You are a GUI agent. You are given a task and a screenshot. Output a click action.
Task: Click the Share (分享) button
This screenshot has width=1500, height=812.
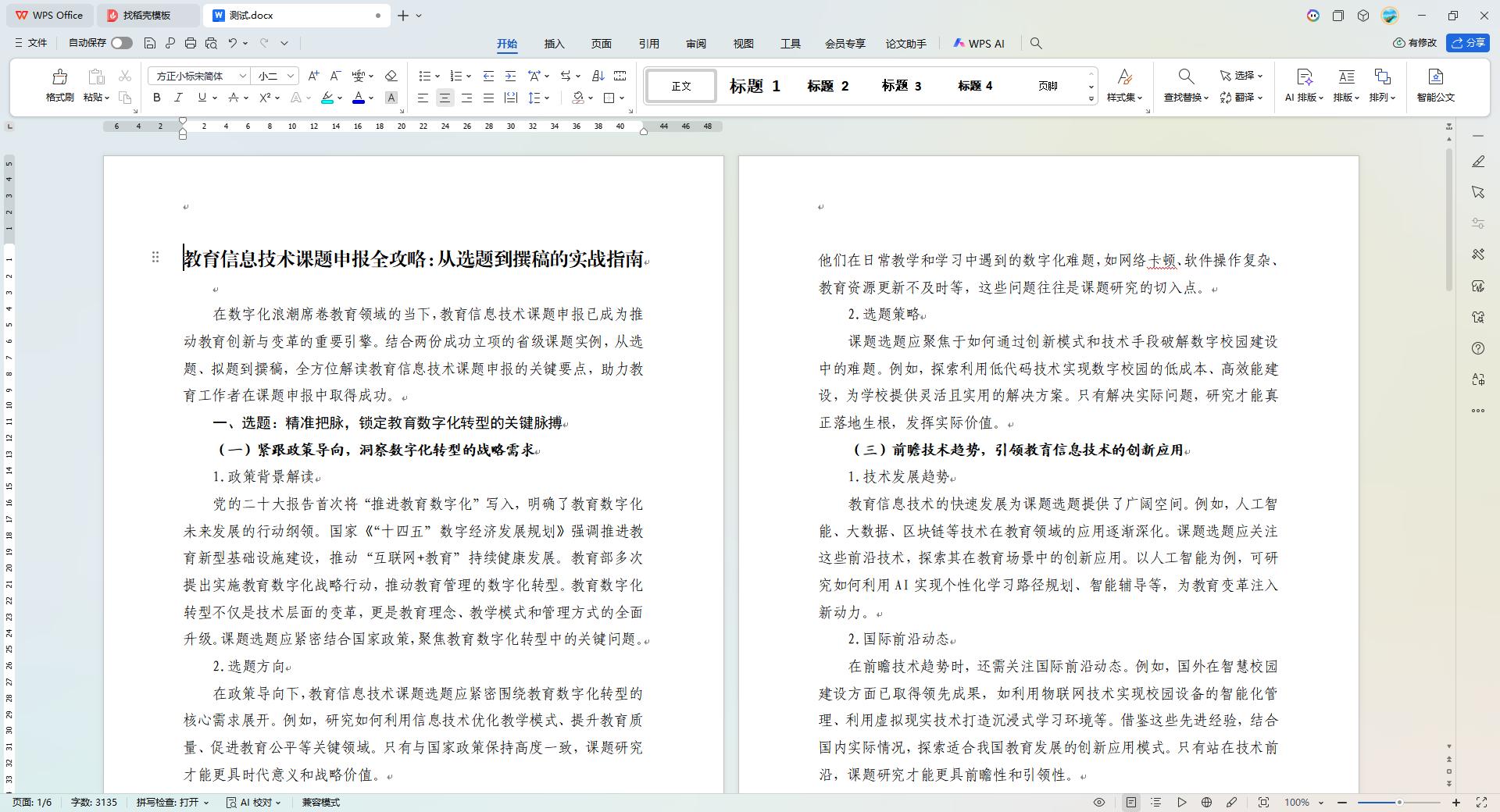1468,43
